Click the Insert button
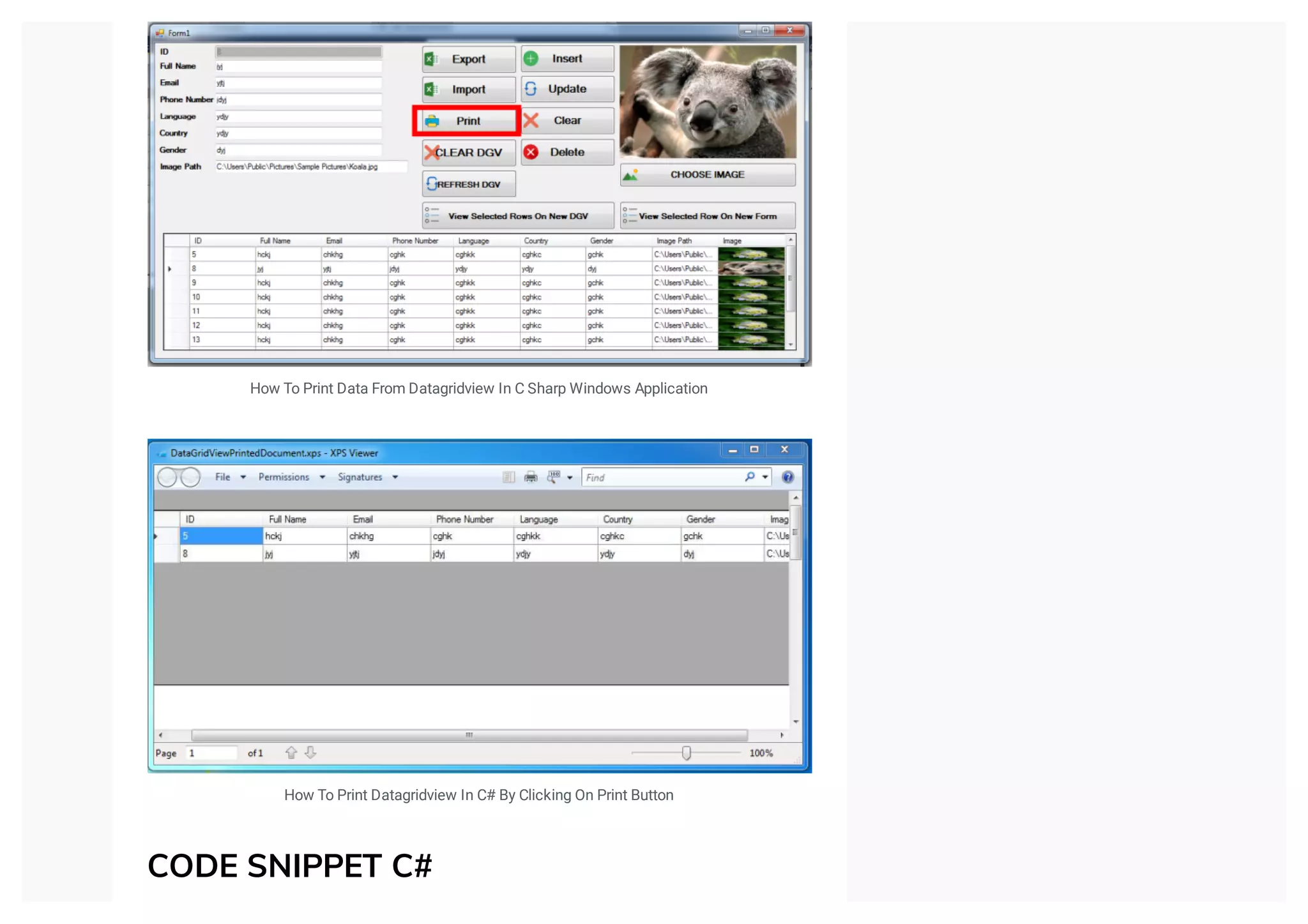The image size is (1308, 924). click(567, 59)
